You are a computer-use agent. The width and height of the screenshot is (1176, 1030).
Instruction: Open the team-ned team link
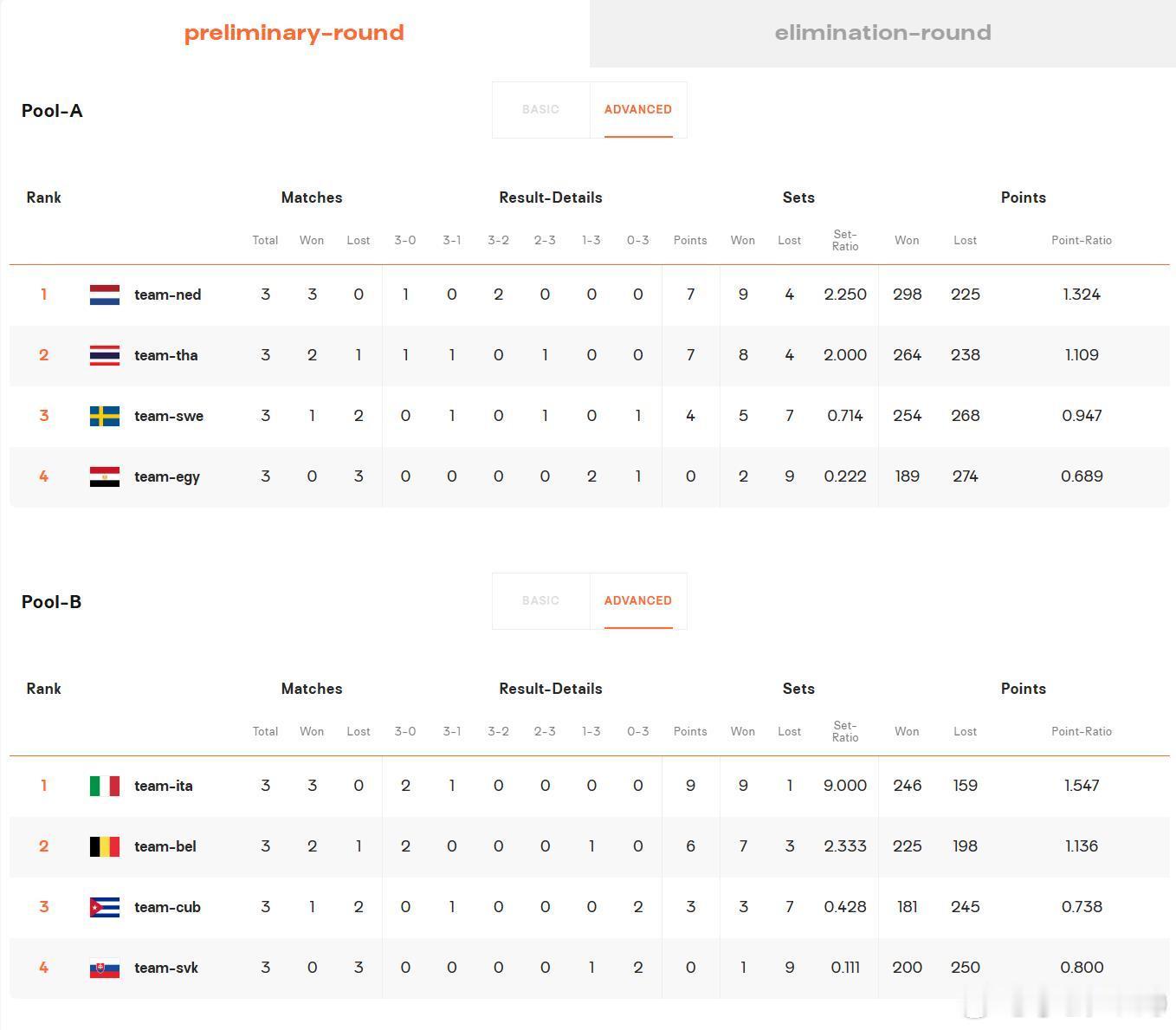168,295
